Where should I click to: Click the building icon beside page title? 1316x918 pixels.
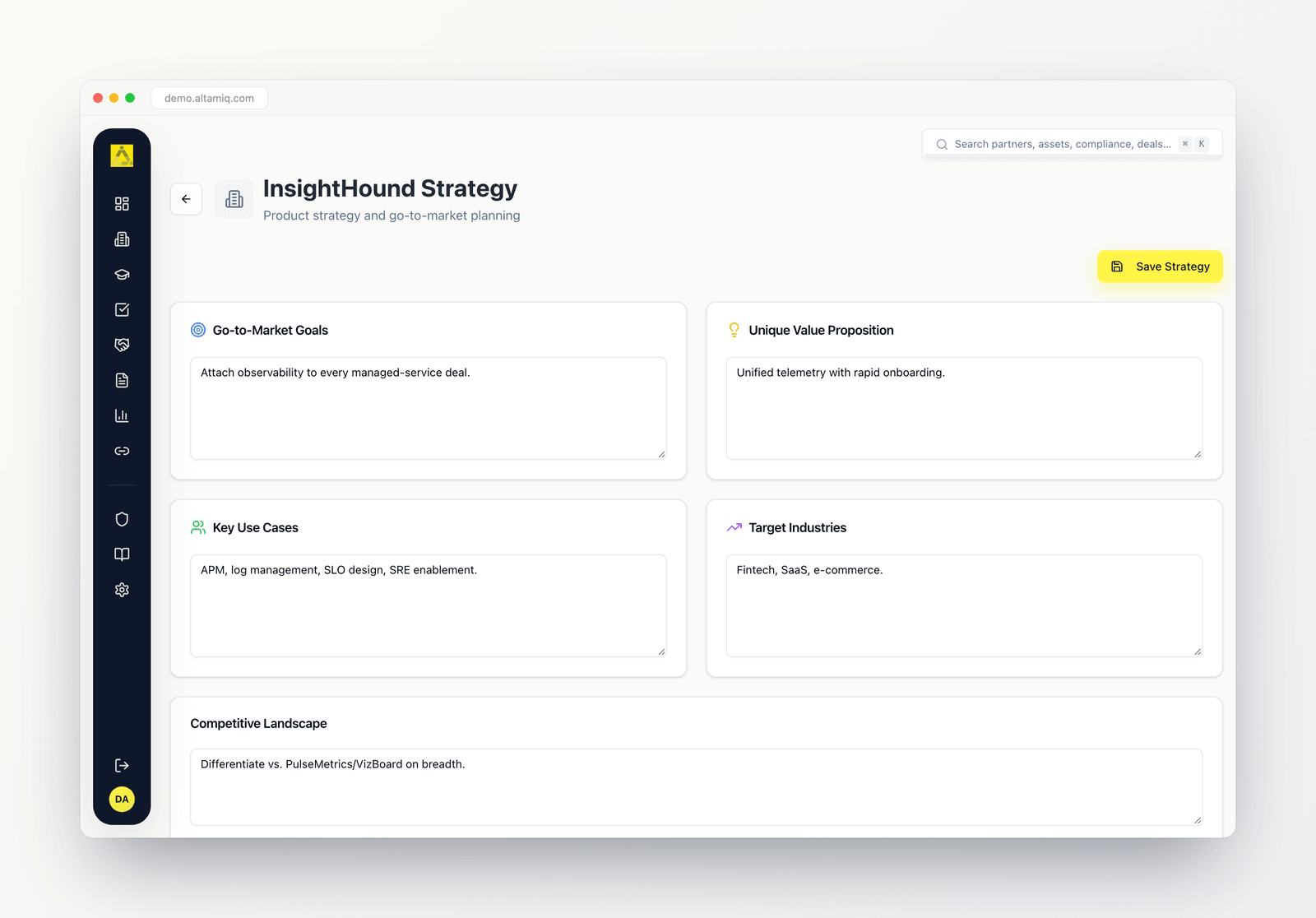tap(234, 199)
